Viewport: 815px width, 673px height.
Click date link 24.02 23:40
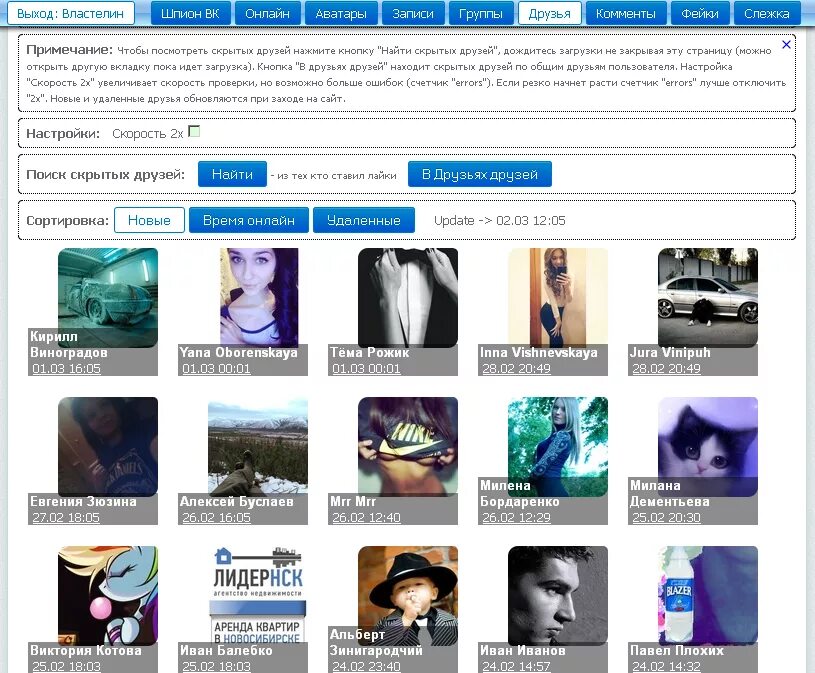(x=366, y=666)
